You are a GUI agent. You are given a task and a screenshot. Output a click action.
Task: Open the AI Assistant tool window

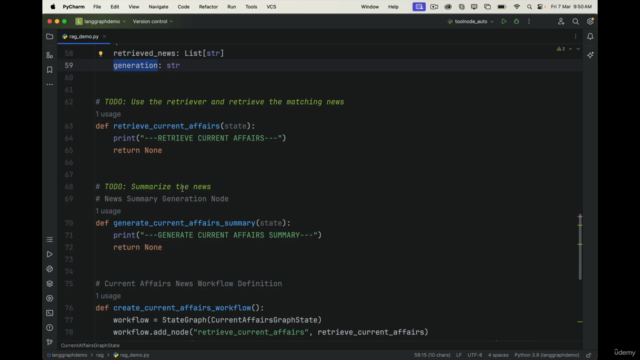[590, 55]
